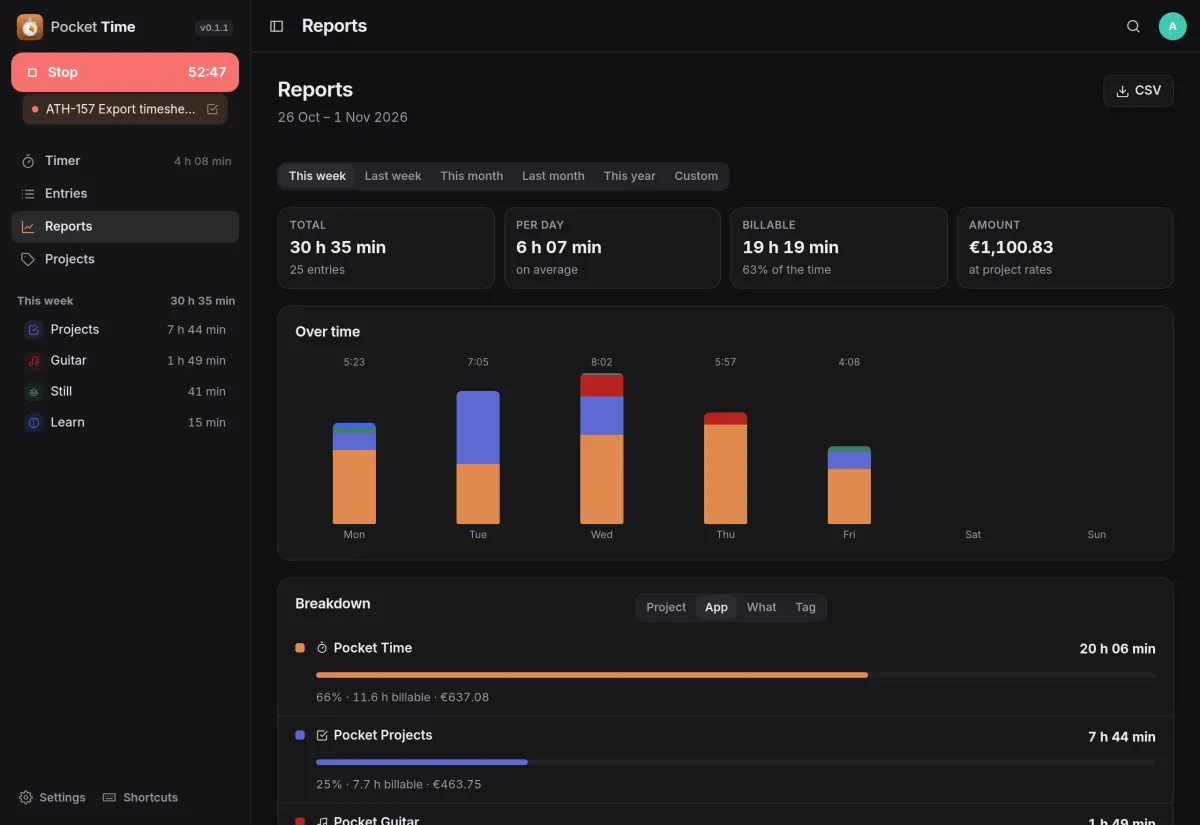Click the music icon beside Pocket Guitar row
The width and height of the screenshot is (1200, 825).
322,821
